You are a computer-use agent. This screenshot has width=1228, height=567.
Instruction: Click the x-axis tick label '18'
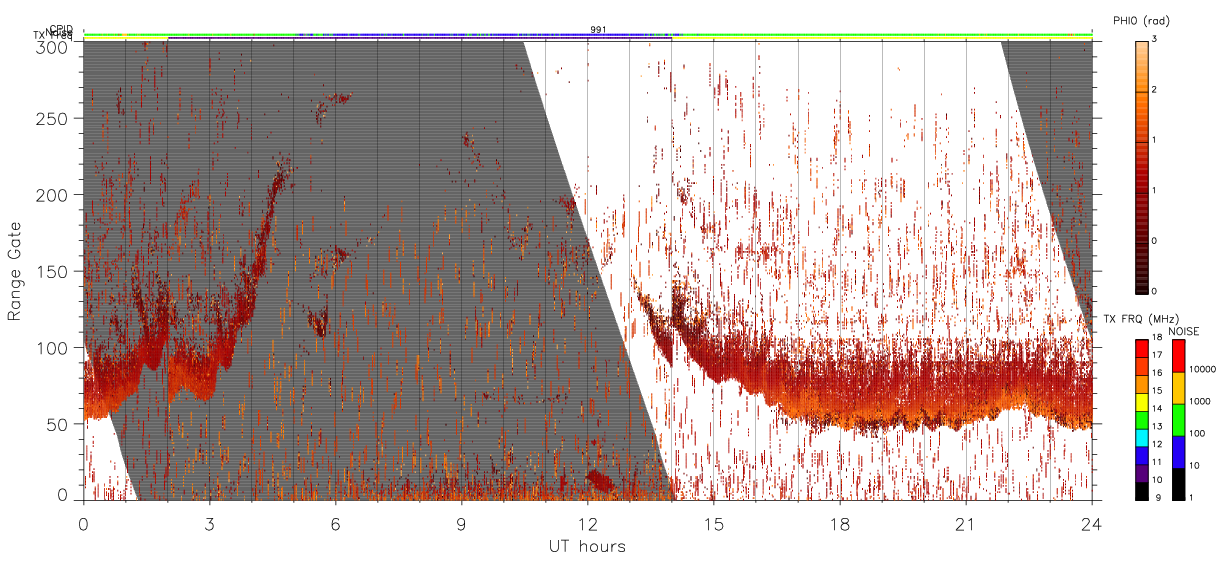click(x=840, y=524)
